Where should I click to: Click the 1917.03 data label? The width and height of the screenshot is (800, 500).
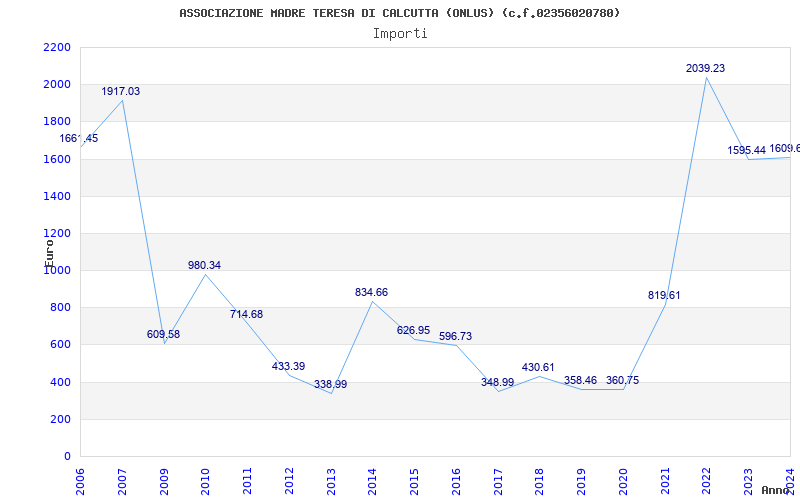point(121,92)
